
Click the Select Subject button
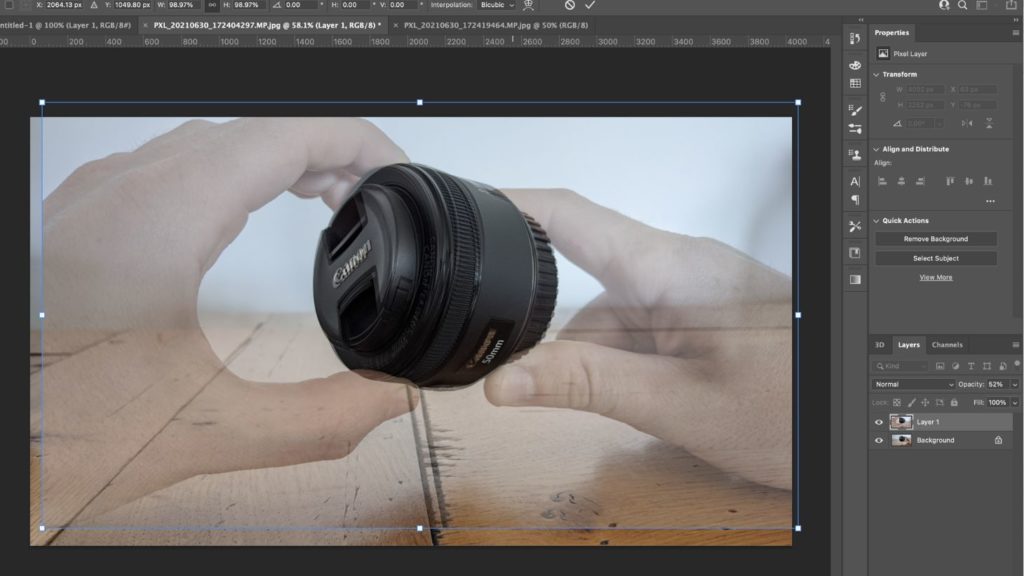(x=935, y=258)
